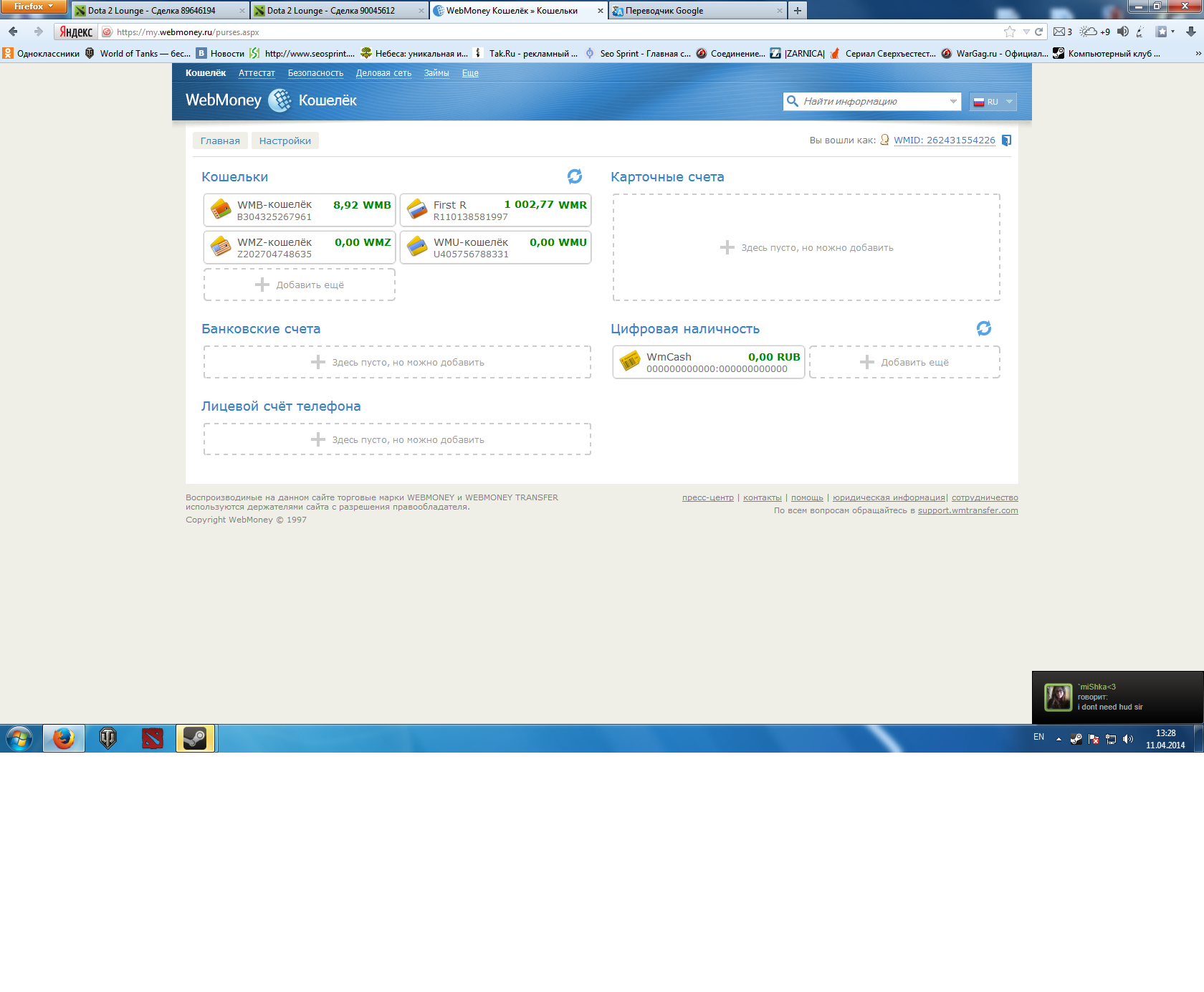The image size is (1204, 992).
Task: Show more bookmarks toolbar items
Action: (x=1198, y=53)
